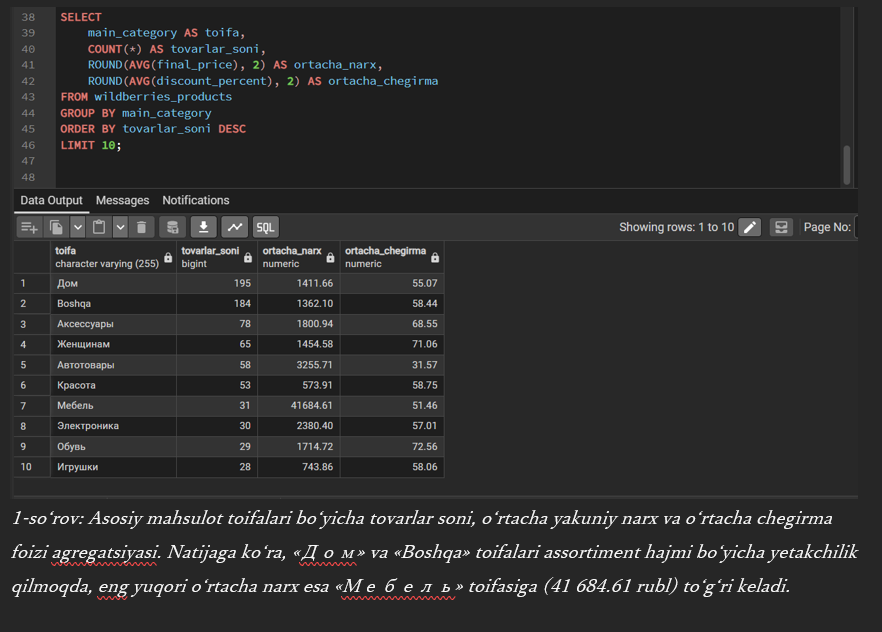Image resolution: width=882 pixels, height=632 pixels.
Task: Select the tovarlar_soni column header
Action: click(x=217, y=257)
